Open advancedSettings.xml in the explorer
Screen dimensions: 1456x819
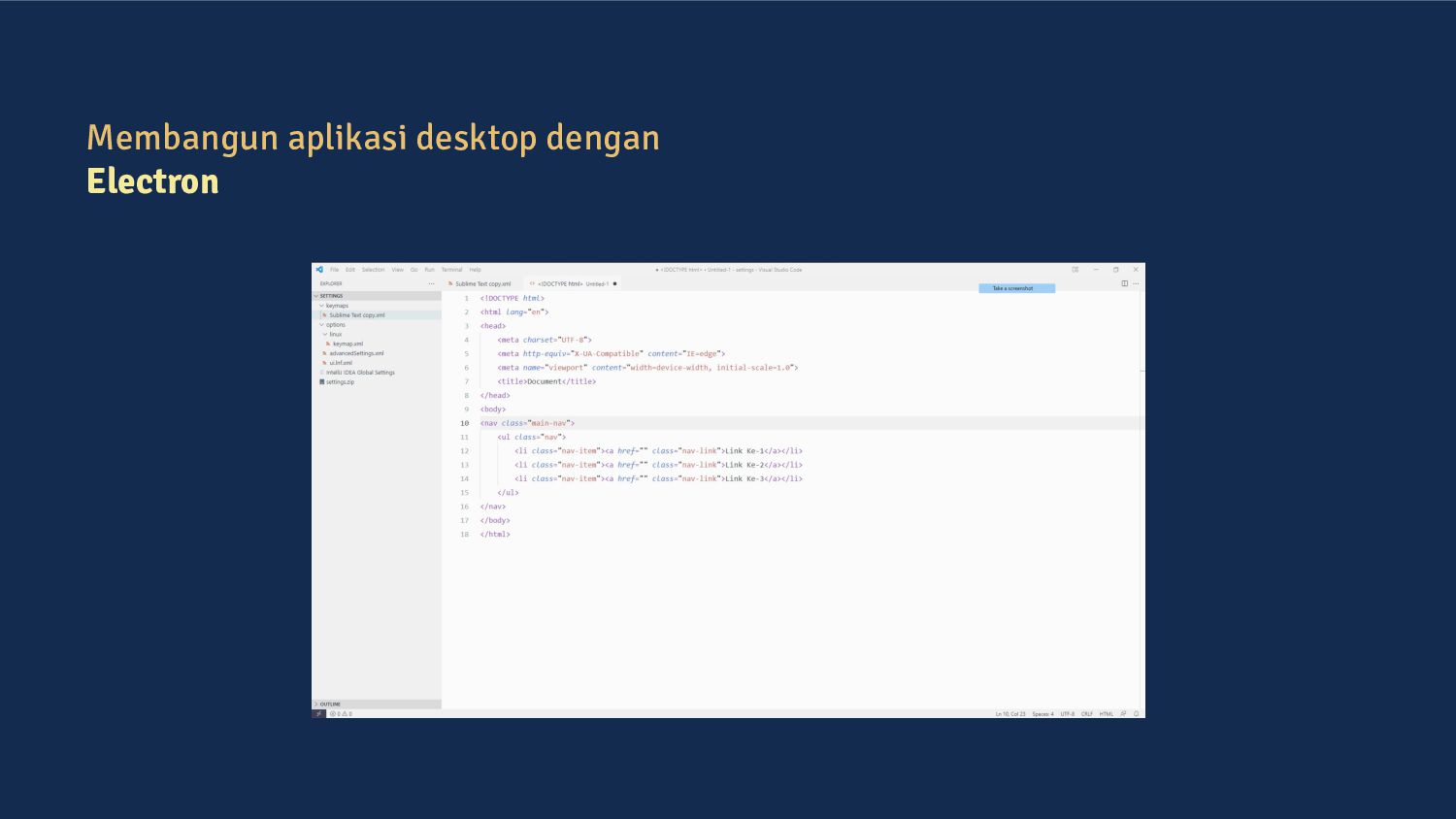pos(377,353)
